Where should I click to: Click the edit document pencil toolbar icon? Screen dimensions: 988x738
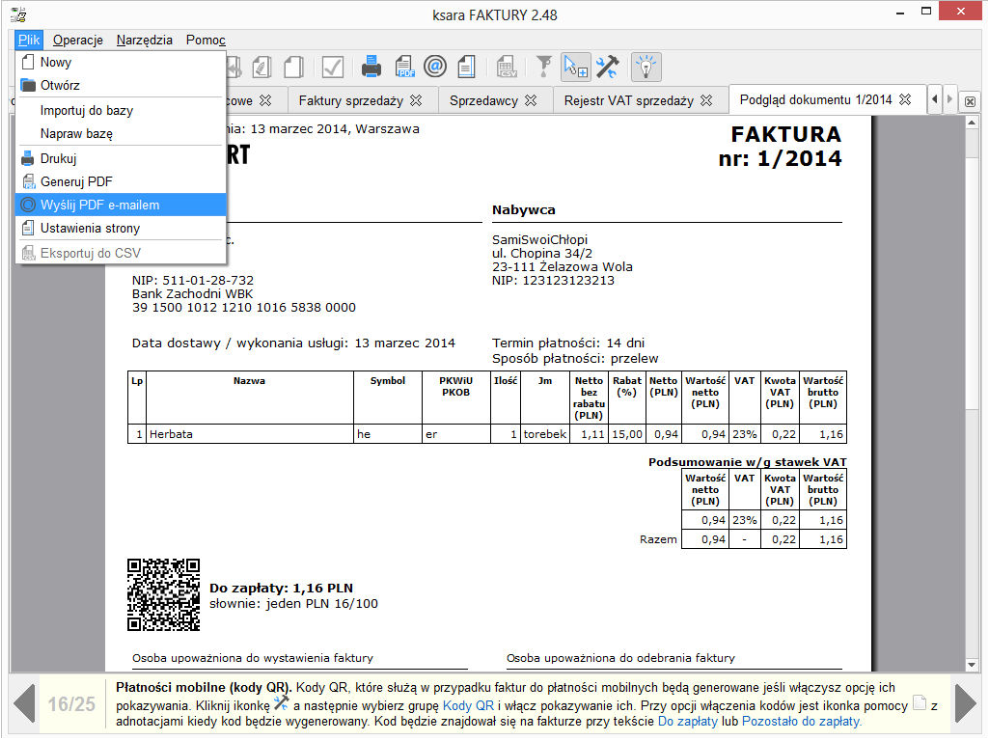click(x=262, y=67)
